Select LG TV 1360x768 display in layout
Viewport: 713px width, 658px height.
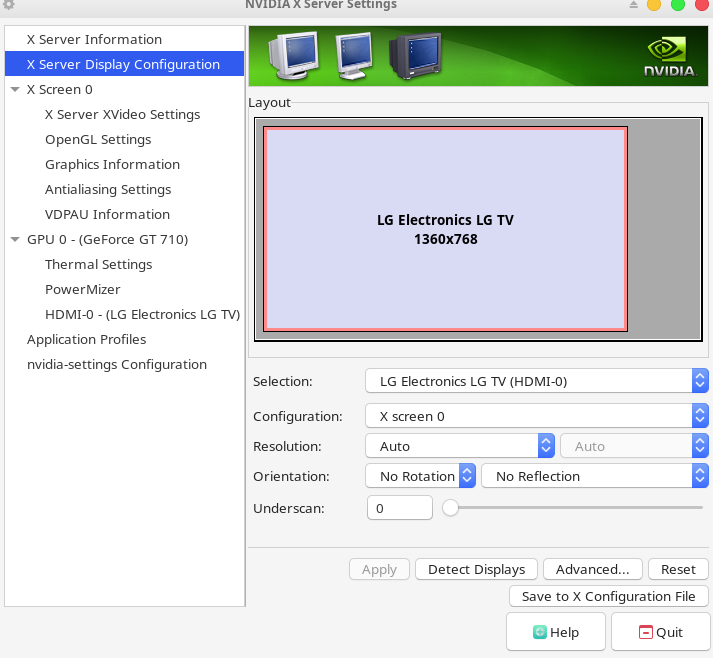tap(445, 229)
